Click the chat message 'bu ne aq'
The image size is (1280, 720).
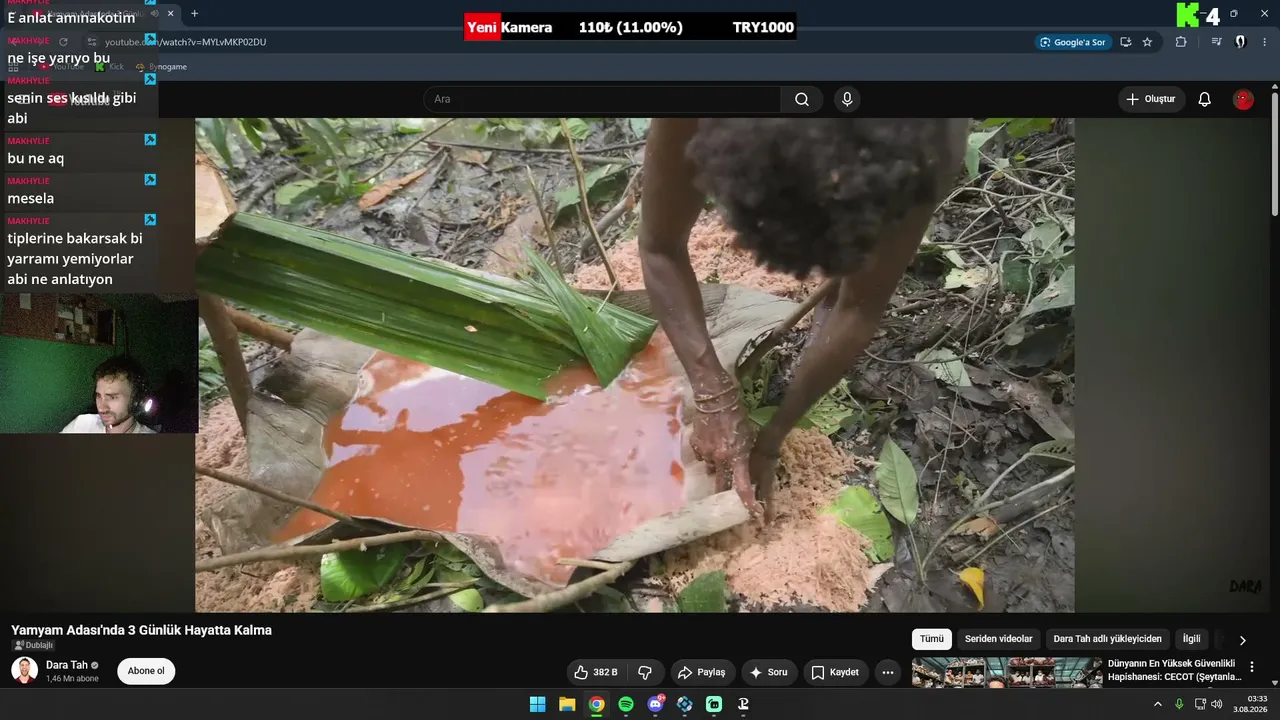point(36,158)
